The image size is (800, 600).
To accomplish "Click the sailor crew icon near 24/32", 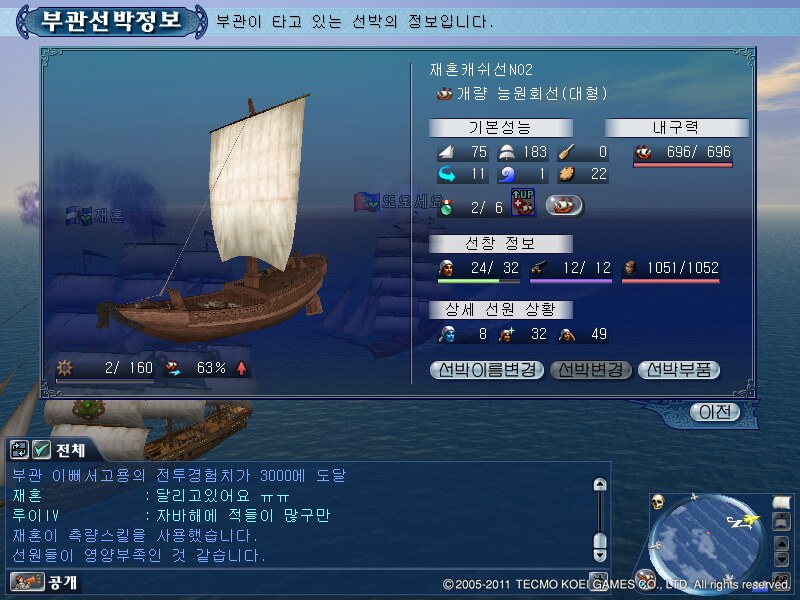I will (x=446, y=267).
